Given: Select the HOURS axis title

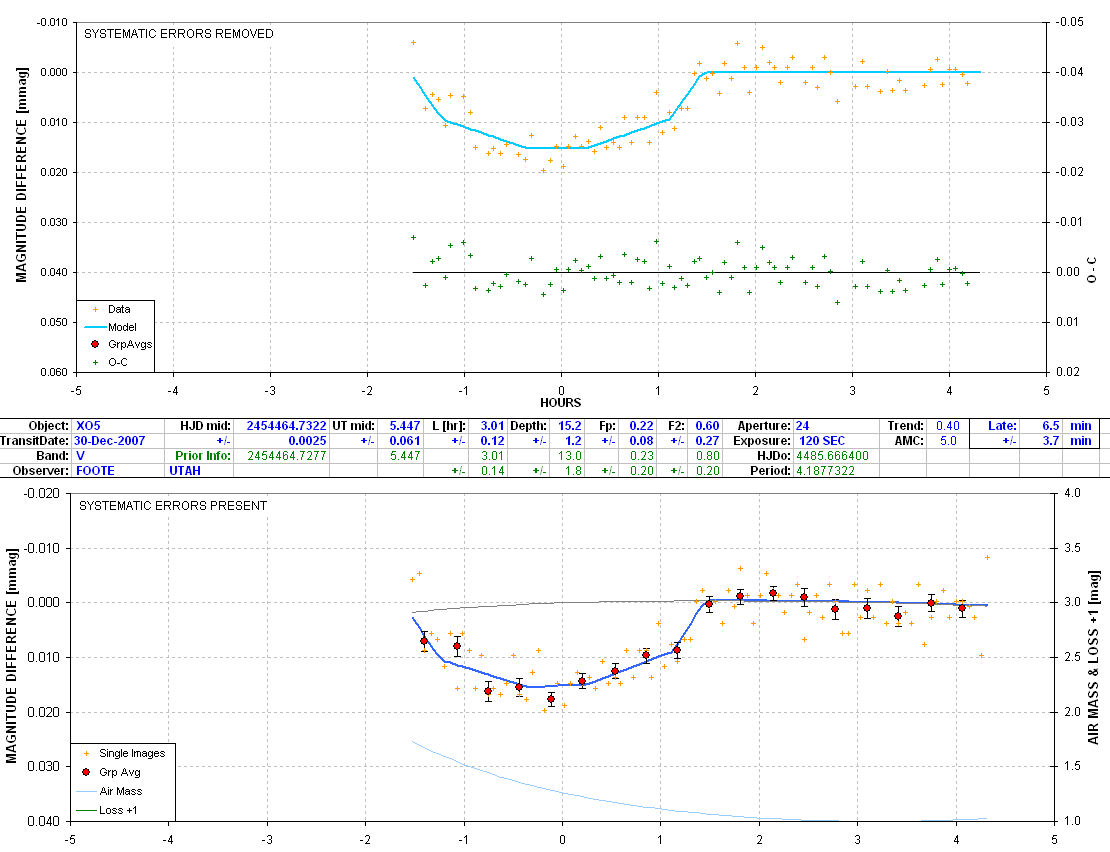Looking at the screenshot, I should 561,403.
